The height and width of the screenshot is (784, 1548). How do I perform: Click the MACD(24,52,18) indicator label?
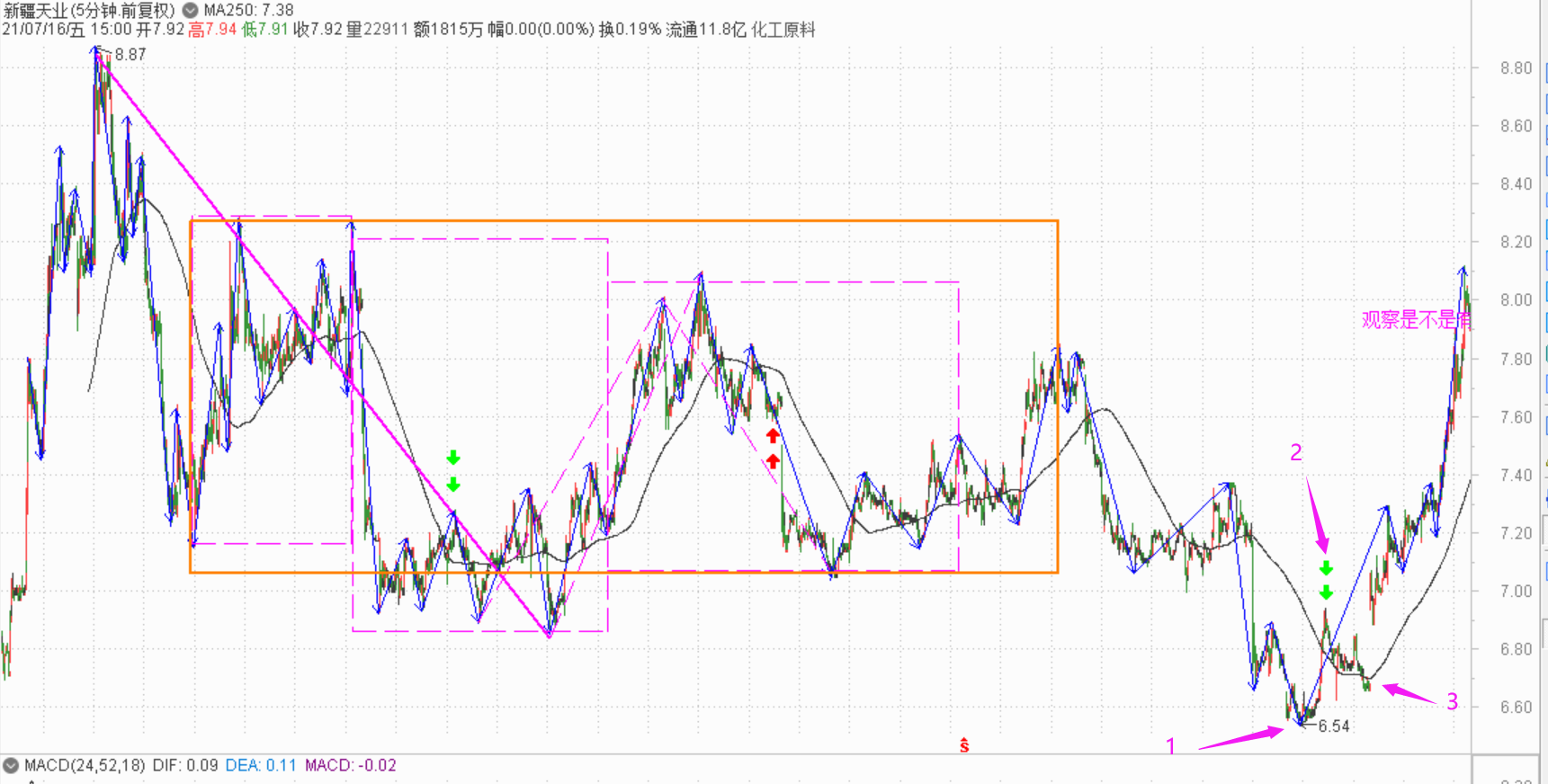point(85,766)
